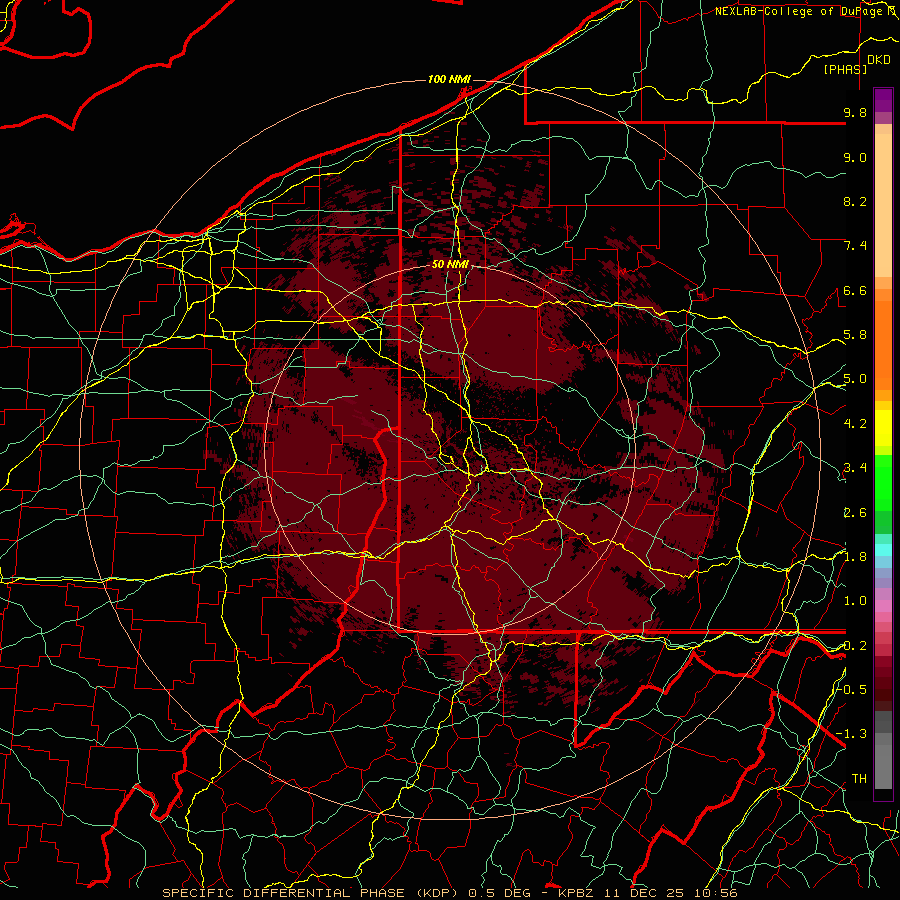The image size is (900, 900).
Task: Click the SPECIFIC DIFFERENTIAL PHASE caption title
Action: [282, 893]
